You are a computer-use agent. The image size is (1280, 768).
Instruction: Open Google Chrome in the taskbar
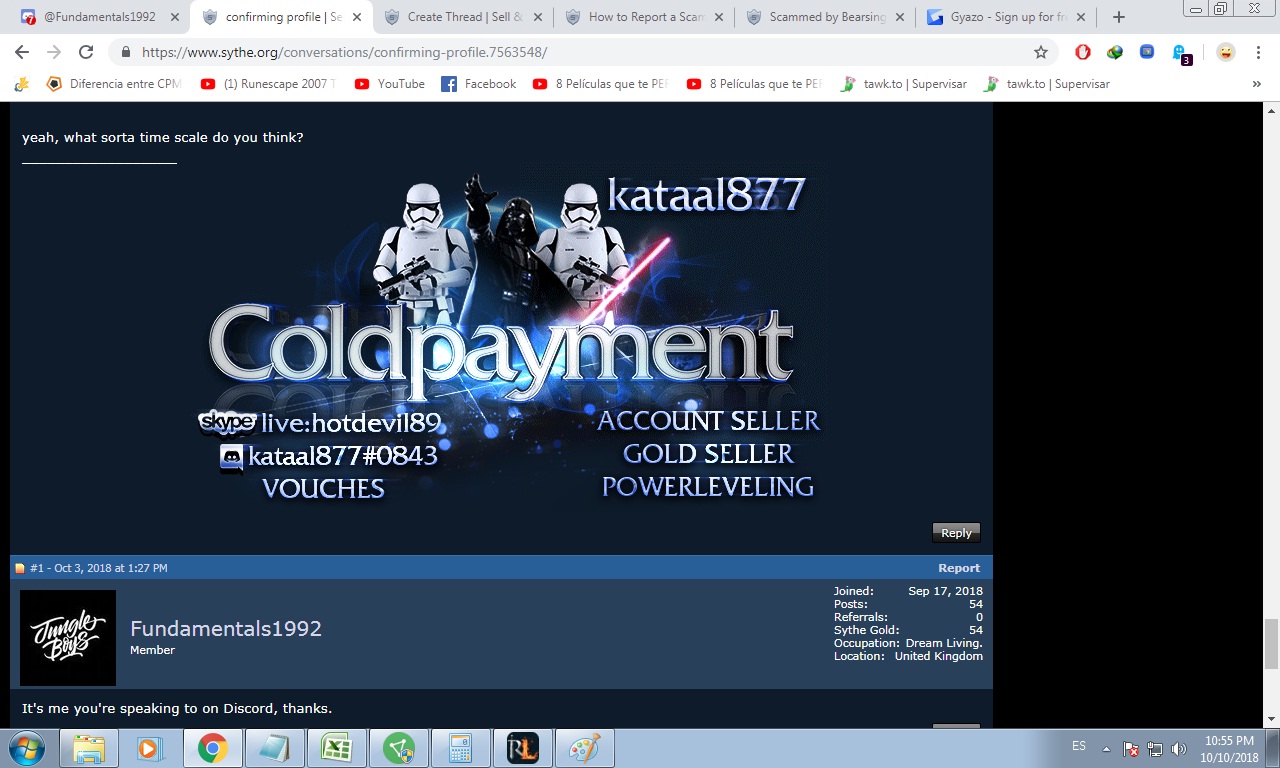point(212,749)
